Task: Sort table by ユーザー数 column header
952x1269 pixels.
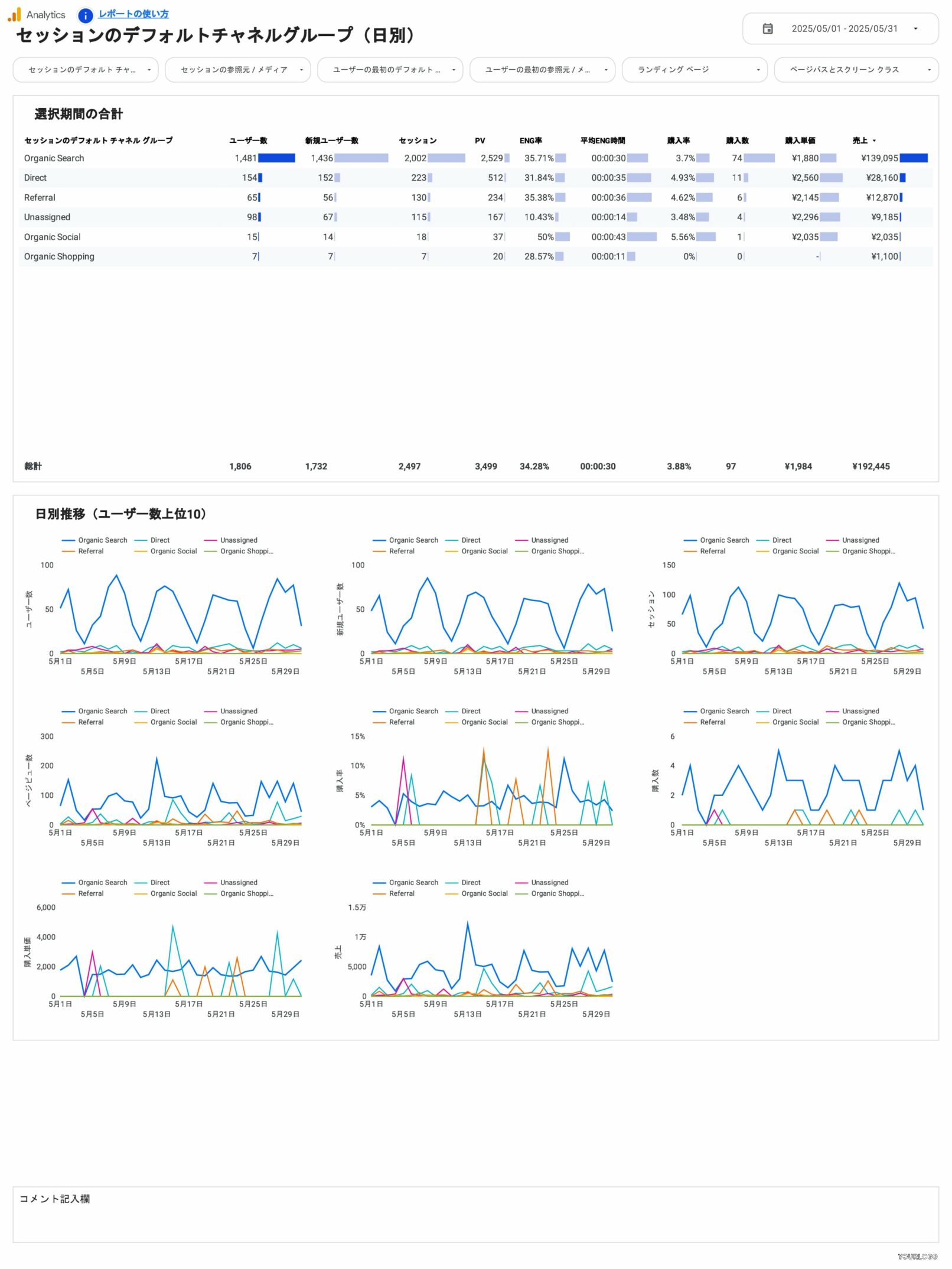Action: click(x=248, y=141)
